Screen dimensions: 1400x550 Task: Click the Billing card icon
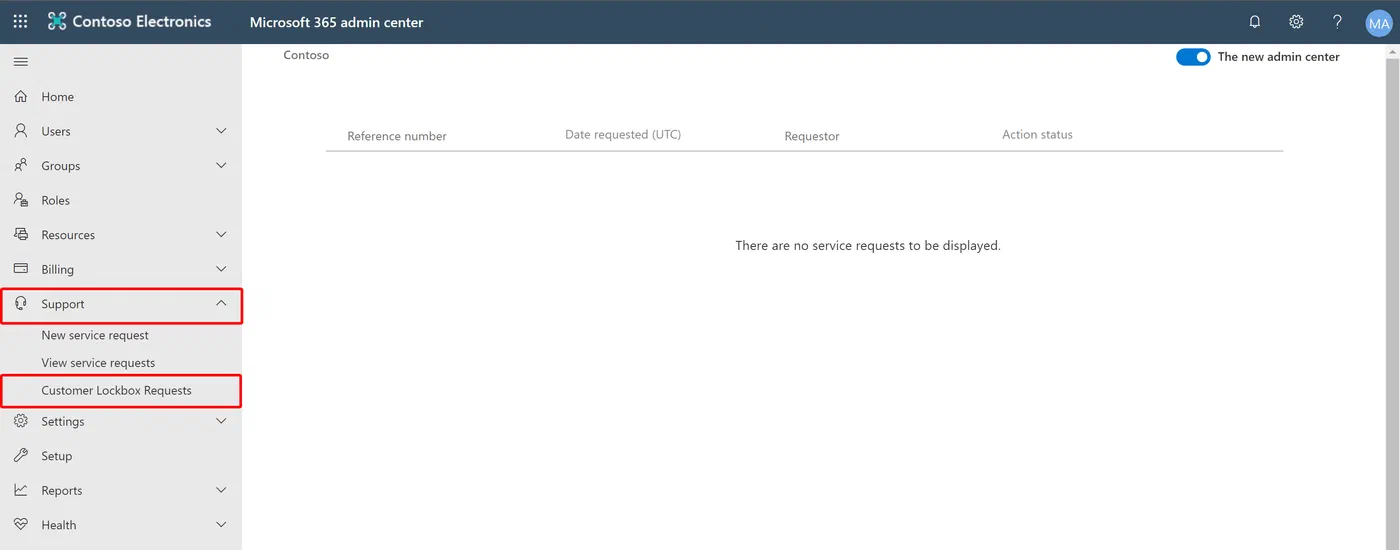click(x=21, y=269)
